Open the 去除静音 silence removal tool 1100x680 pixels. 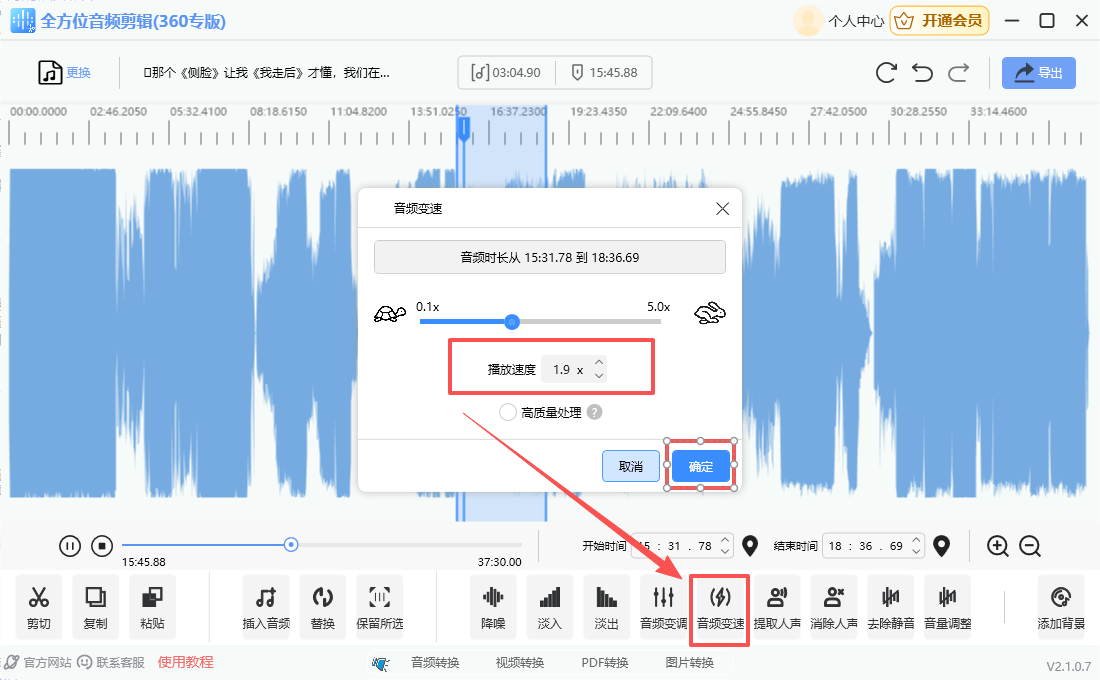(x=890, y=607)
